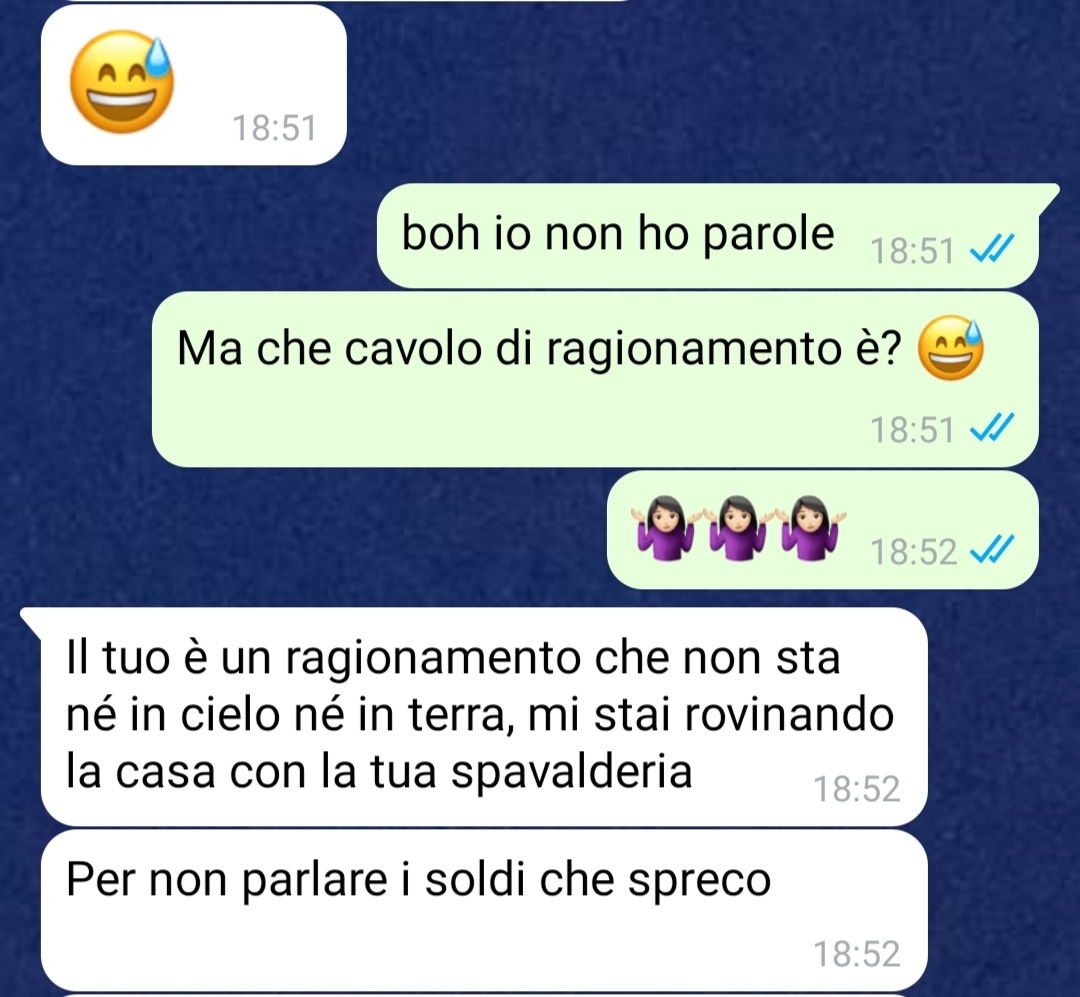
Task: Tap the large sweat-smile emoji message
Action: [122, 82]
